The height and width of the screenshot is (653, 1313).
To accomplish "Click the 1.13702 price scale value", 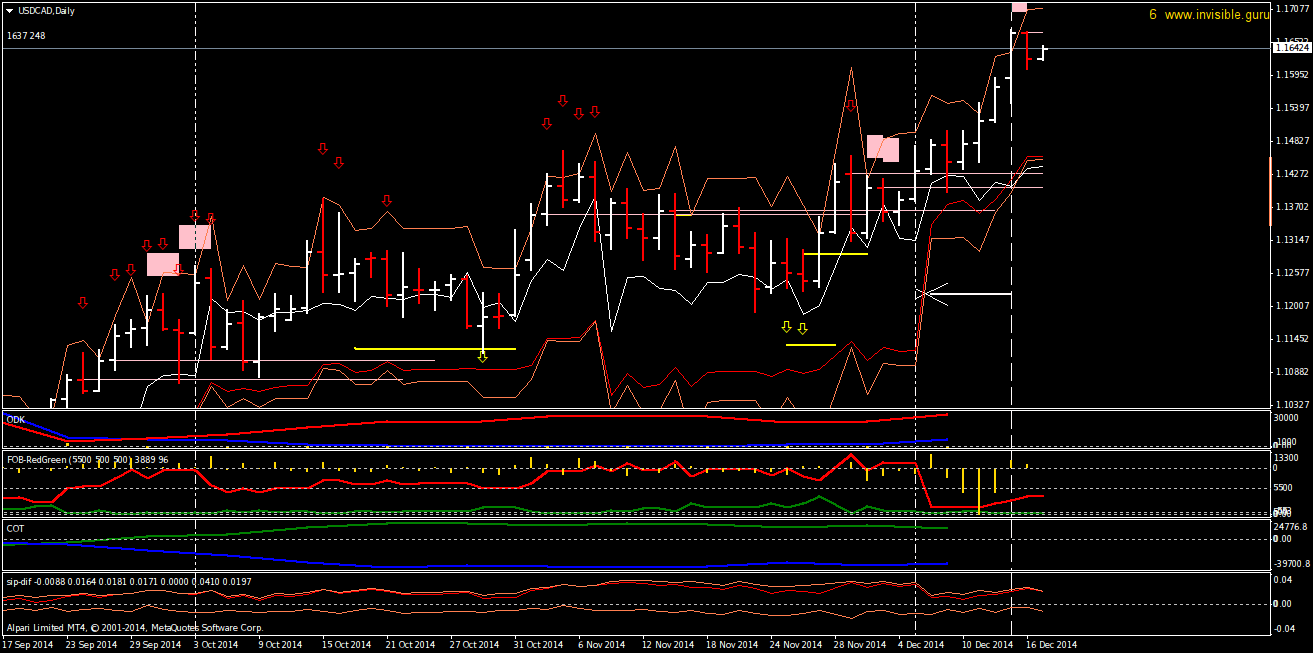I will pyautogui.click(x=1291, y=207).
